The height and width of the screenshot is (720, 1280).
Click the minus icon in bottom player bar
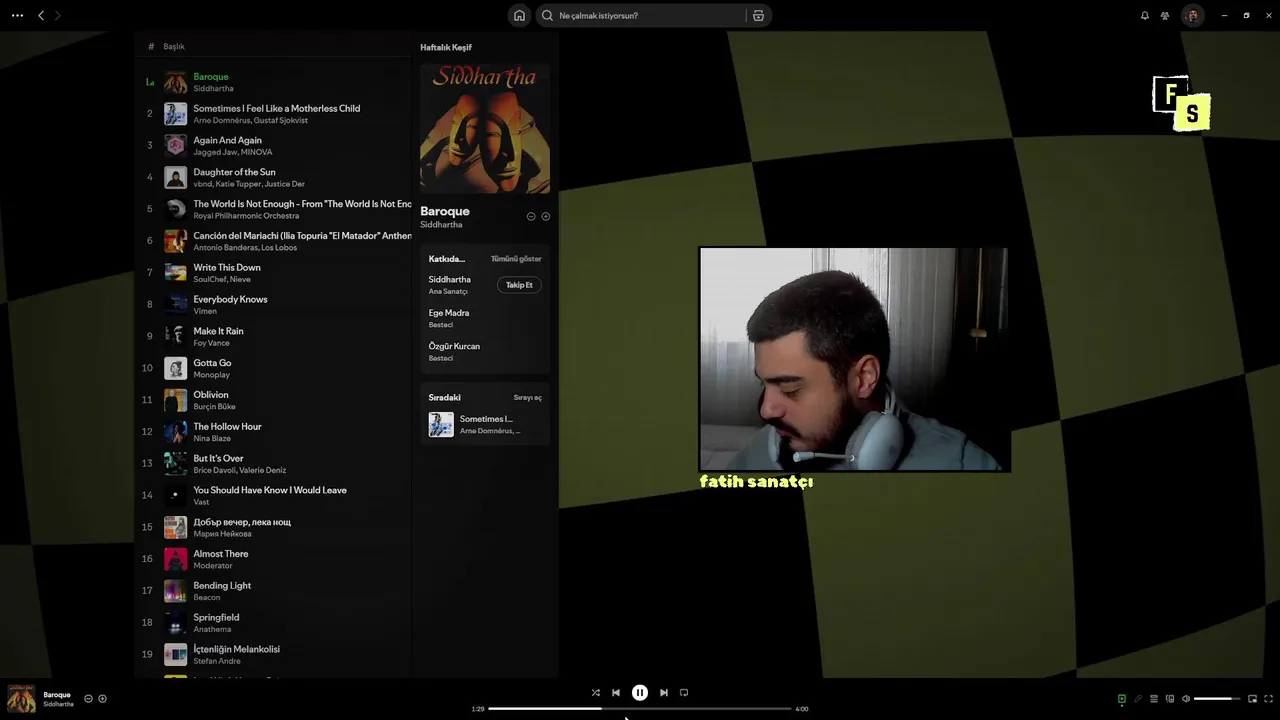[x=88, y=699]
